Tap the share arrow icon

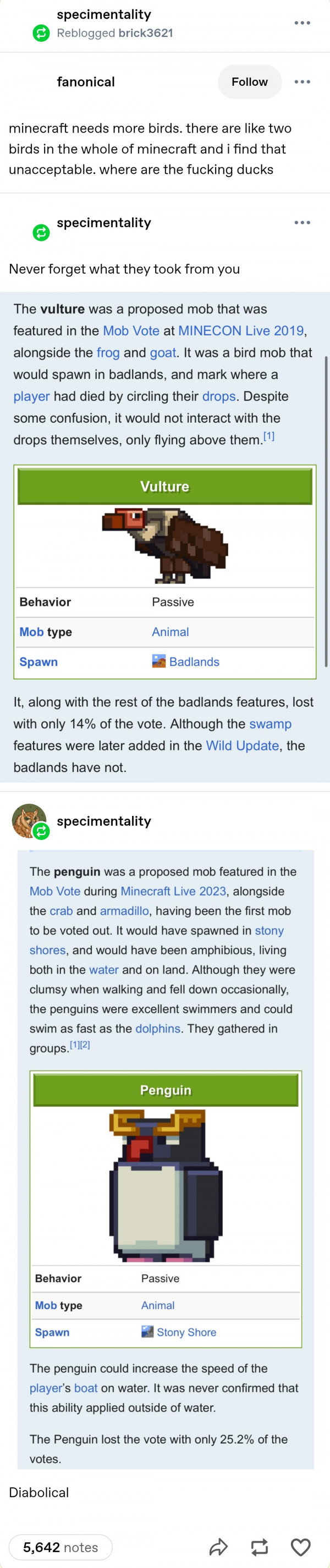[218, 1547]
